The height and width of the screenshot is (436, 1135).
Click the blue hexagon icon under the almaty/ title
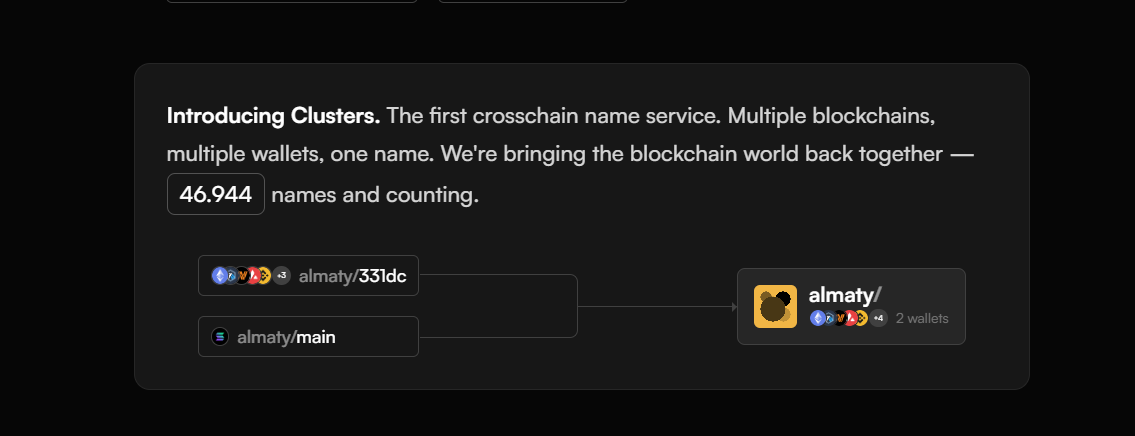(828, 318)
